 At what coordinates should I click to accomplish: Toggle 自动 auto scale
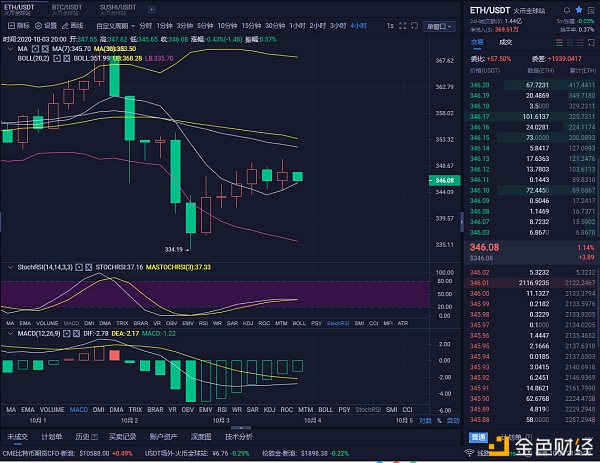(x=453, y=421)
